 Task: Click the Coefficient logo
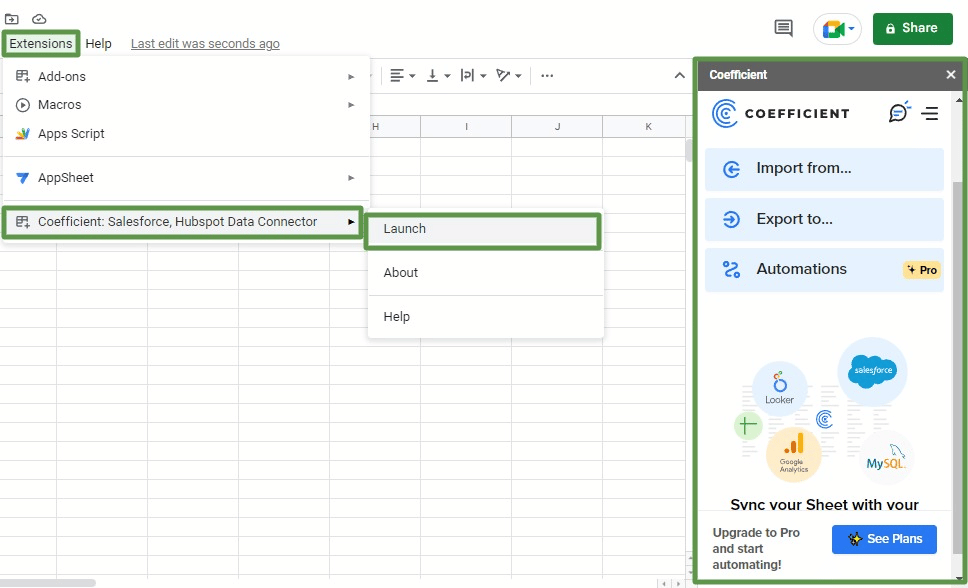click(x=780, y=114)
